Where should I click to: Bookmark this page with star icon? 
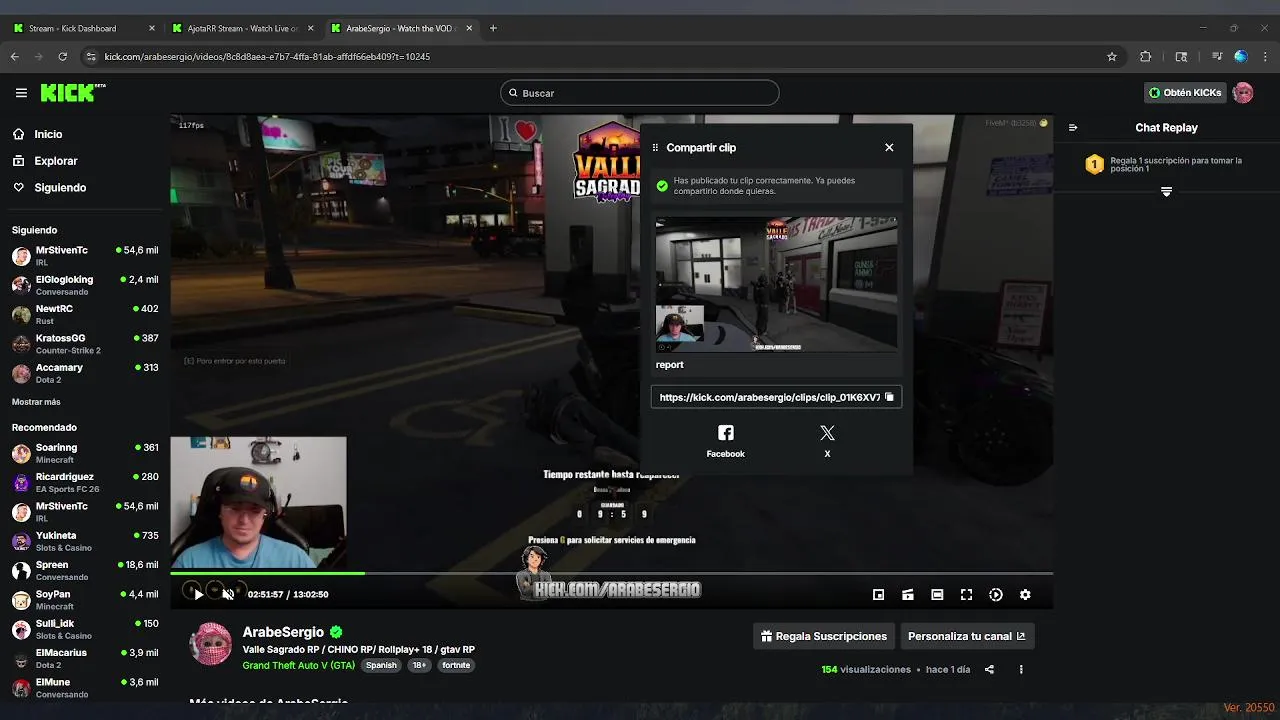1112,57
